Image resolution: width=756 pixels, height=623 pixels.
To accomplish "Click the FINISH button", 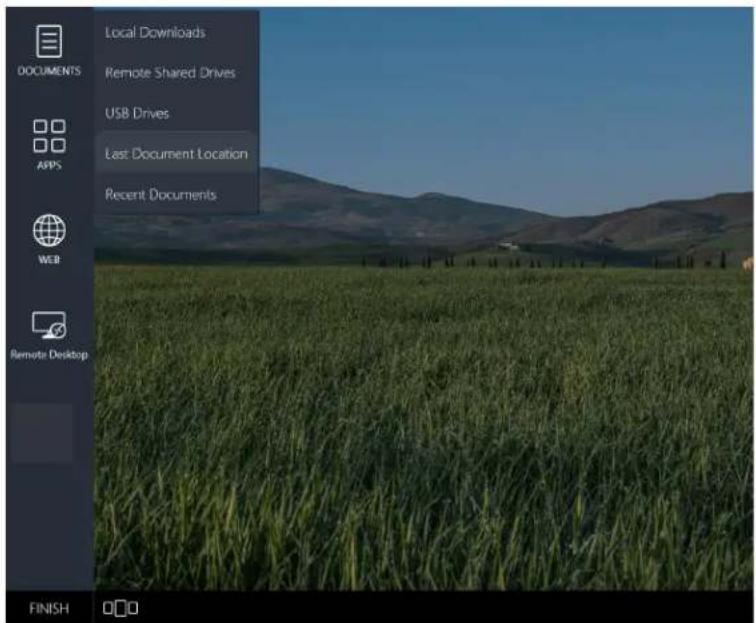I will [49, 609].
